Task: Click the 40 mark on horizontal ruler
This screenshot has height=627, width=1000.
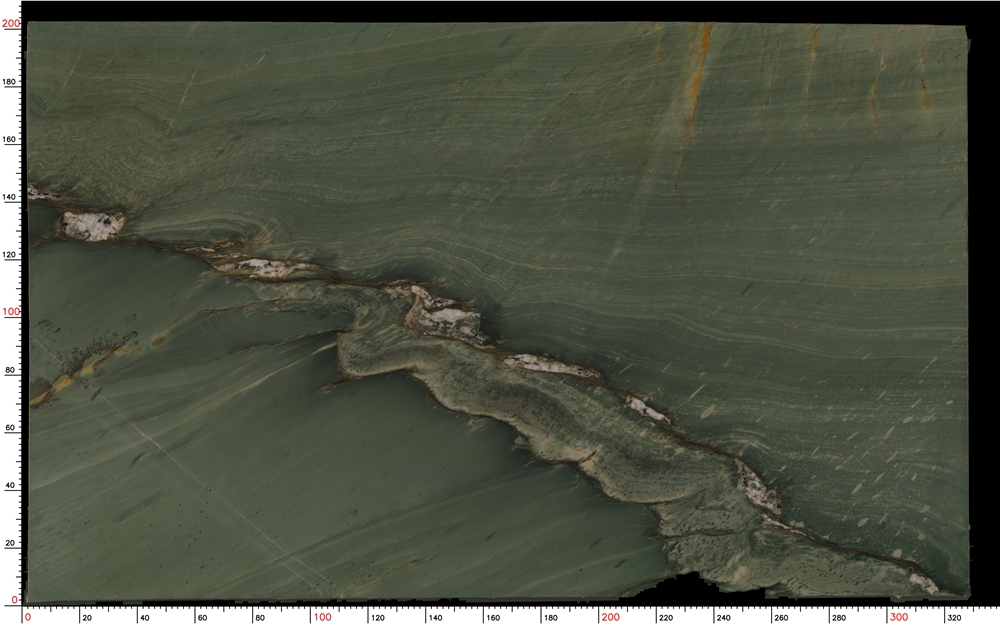Action: pos(143,618)
